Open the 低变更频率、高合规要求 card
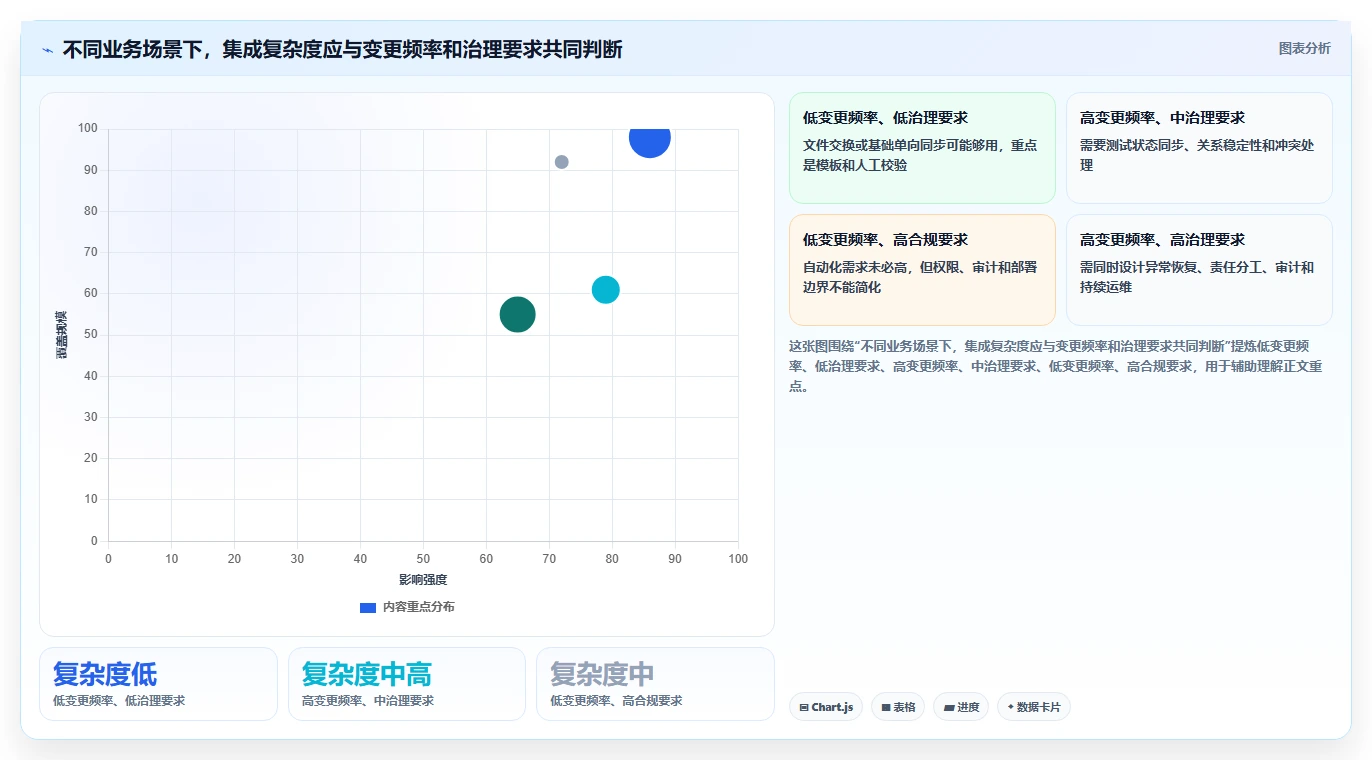1372x760 pixels. click(x=922, y=270)
